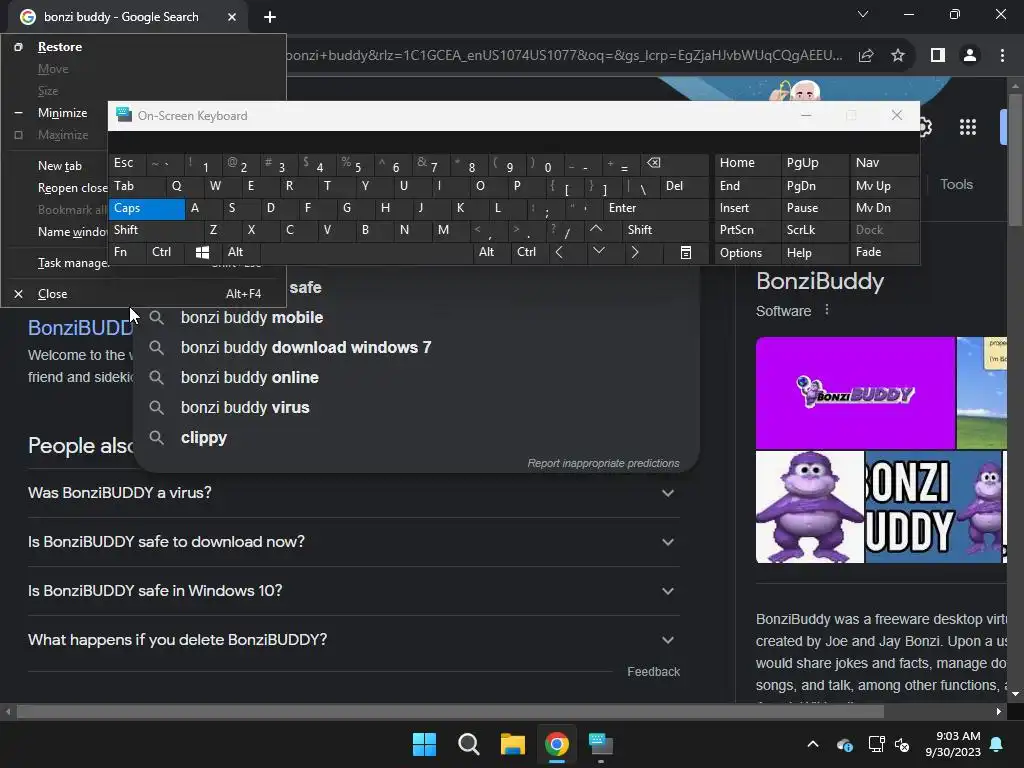The width and height of the screenshot is (1024, 768).
Task: Click the space bar on keyboard
Action: coord(367,252)
